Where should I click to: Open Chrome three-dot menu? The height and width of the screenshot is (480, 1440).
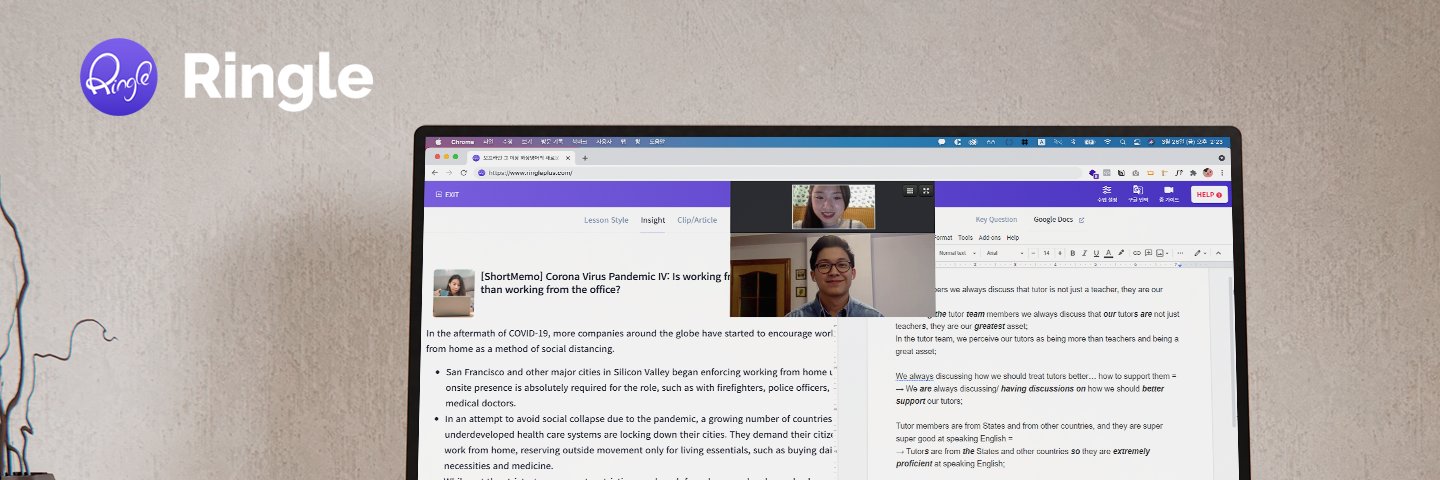1222,173
